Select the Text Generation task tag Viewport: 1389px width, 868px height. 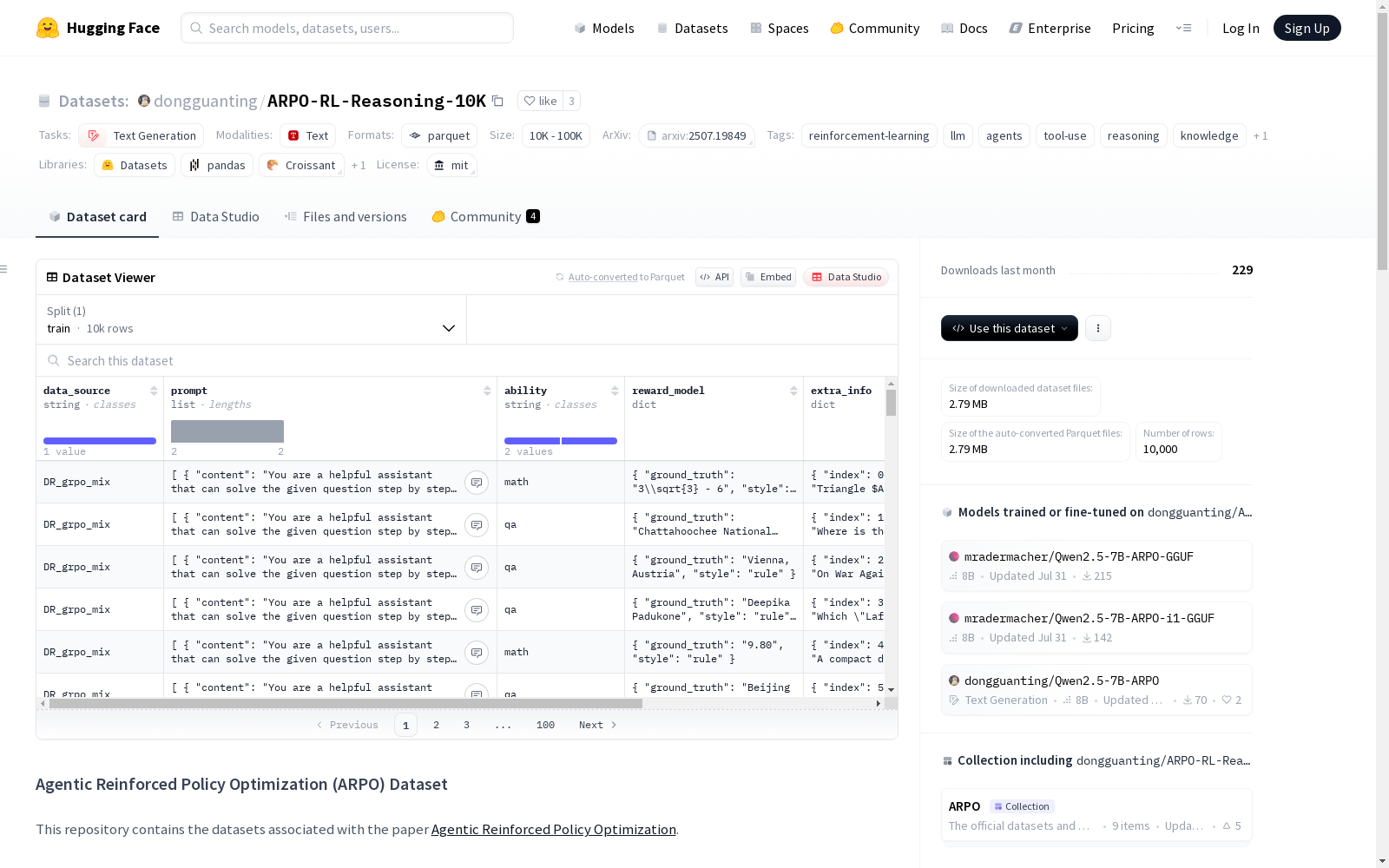pos(142,136)
